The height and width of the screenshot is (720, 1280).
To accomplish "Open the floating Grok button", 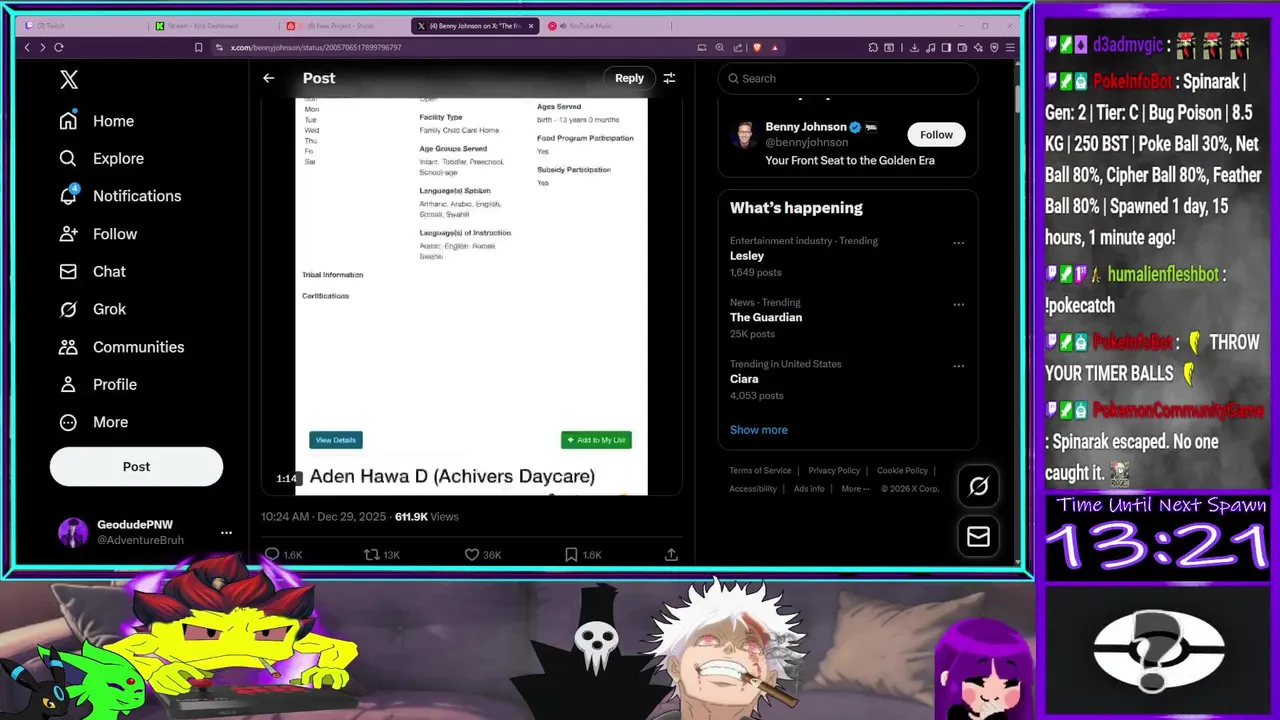I will click(978, 486).
